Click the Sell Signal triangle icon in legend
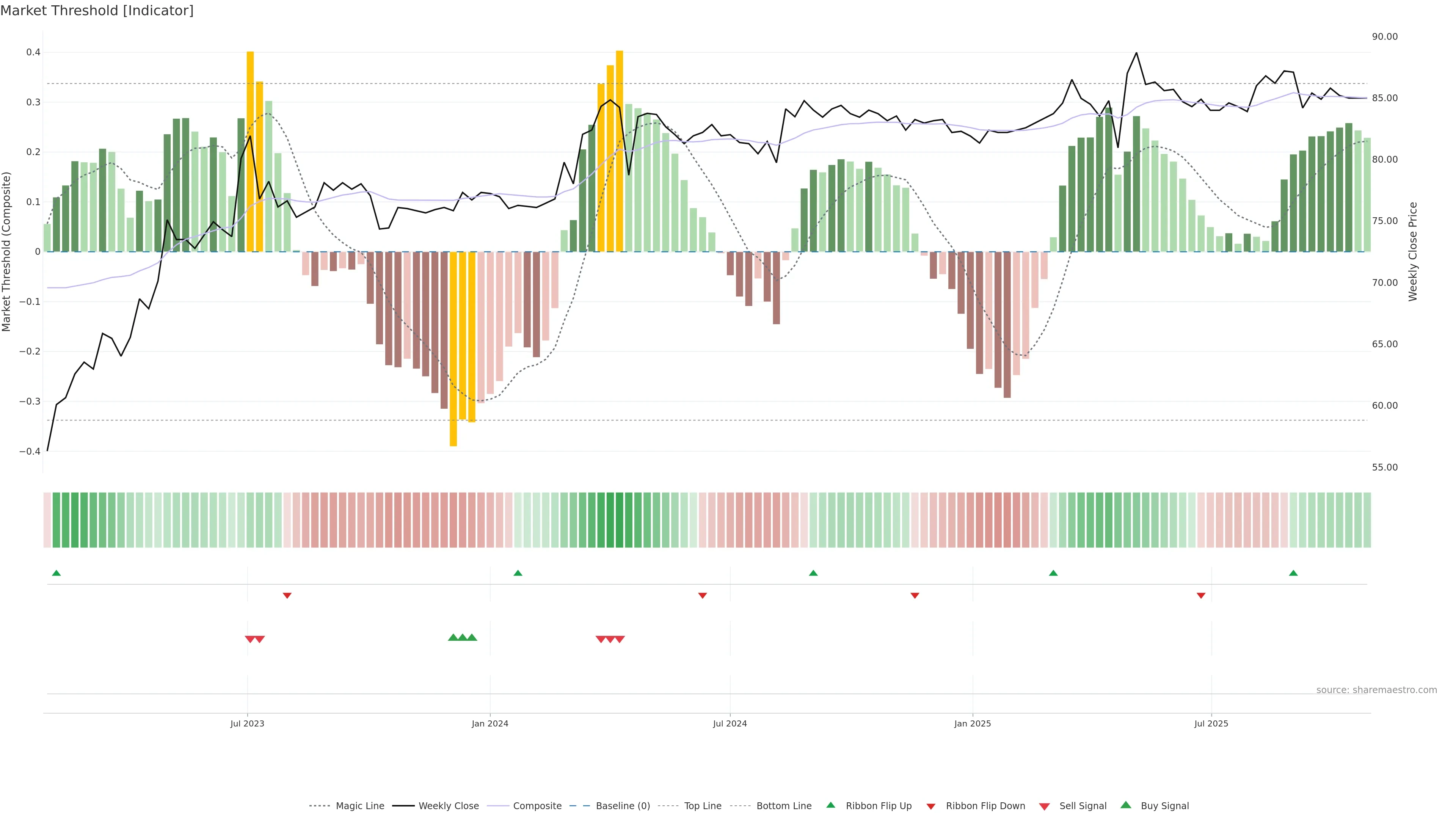1456x819 pixels. click(x=1044, y=806)
